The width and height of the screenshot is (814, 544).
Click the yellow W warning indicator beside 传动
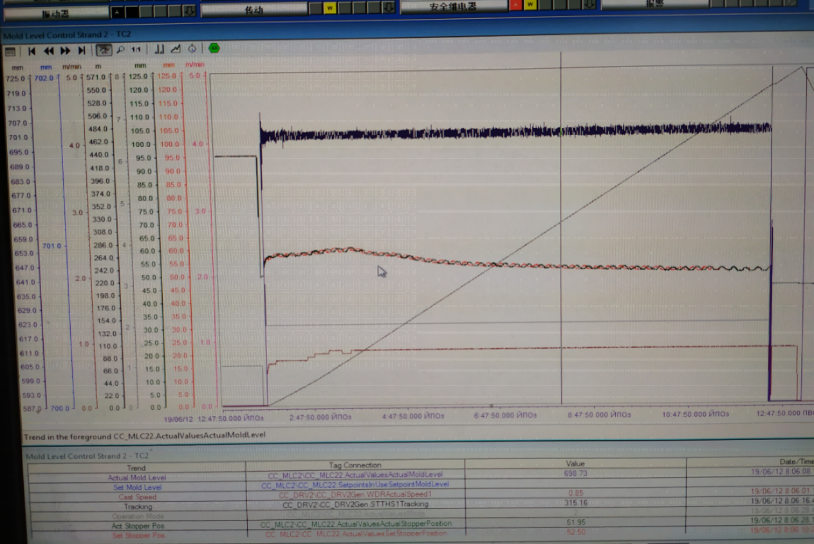point(329,7)
